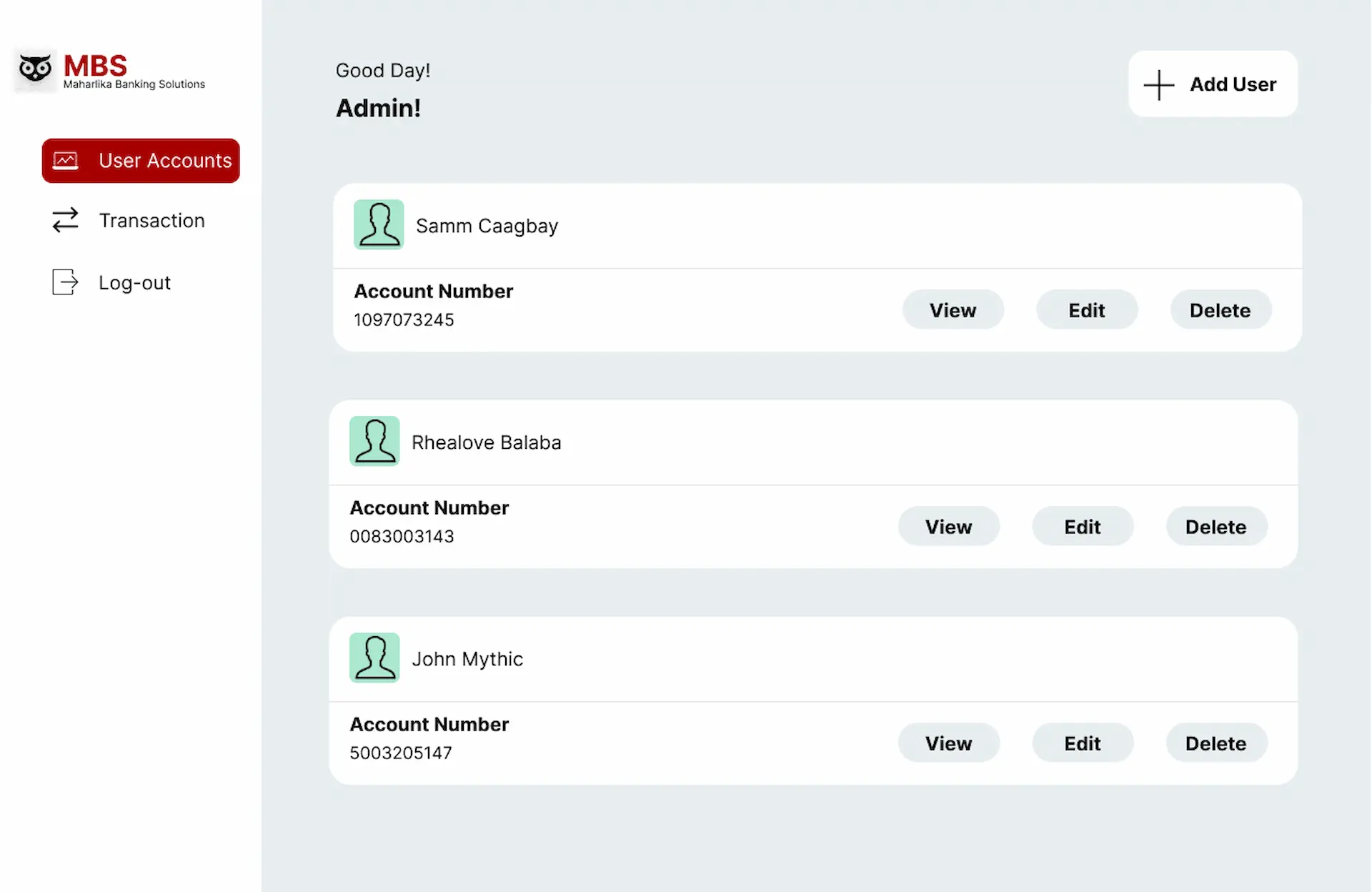This screenshot has width=1372, height=892.
Task: Click the Add User button
Action: click(x=1213, y=84)
